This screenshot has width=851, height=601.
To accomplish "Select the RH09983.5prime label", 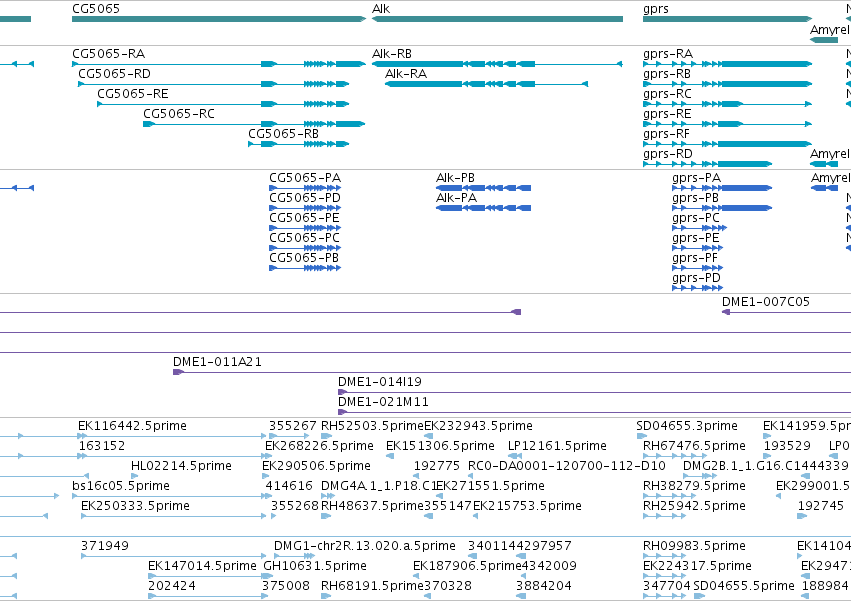I will tap(694, 546).
